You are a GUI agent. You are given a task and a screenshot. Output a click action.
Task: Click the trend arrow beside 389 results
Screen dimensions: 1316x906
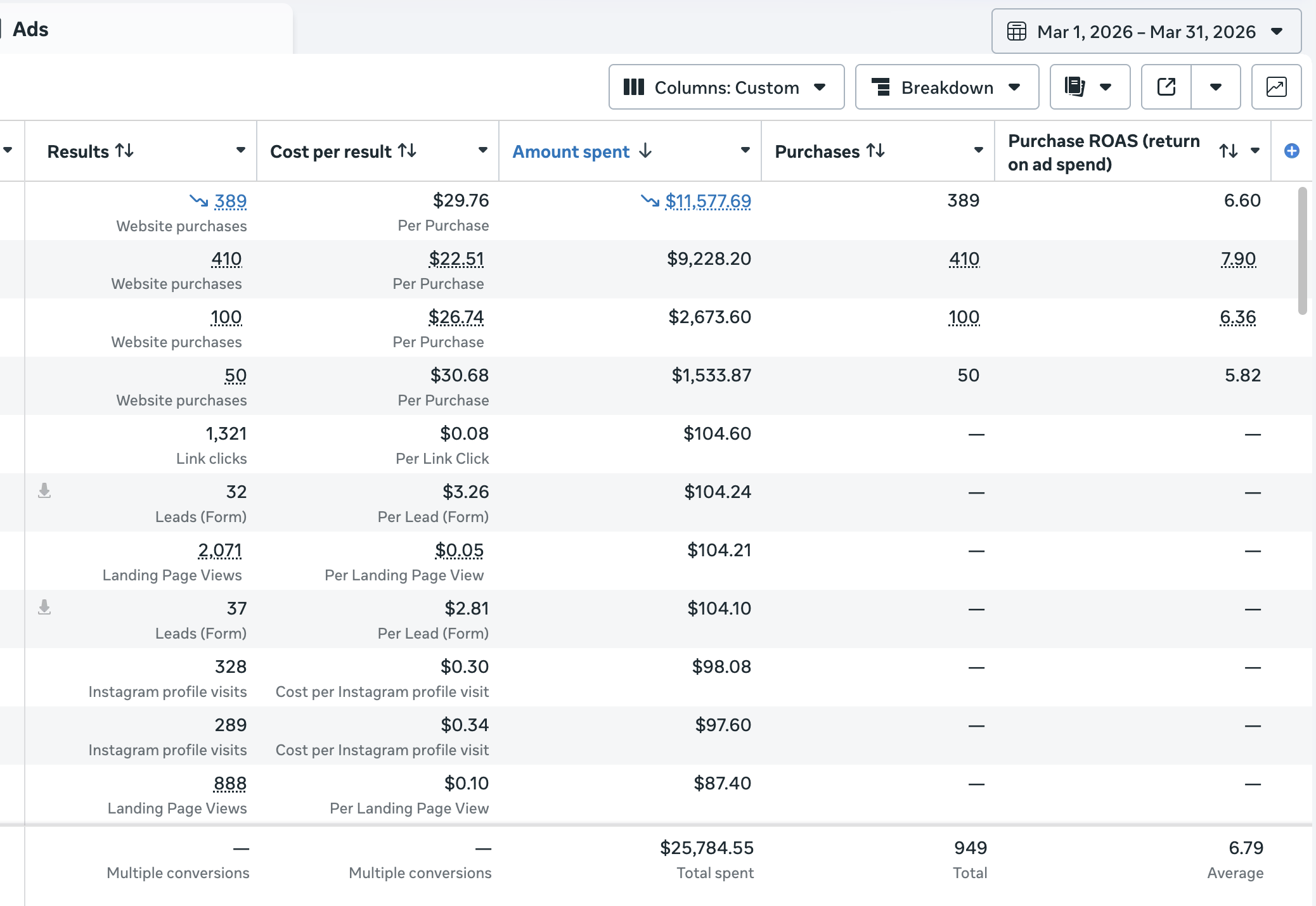(x=198, y=201)
